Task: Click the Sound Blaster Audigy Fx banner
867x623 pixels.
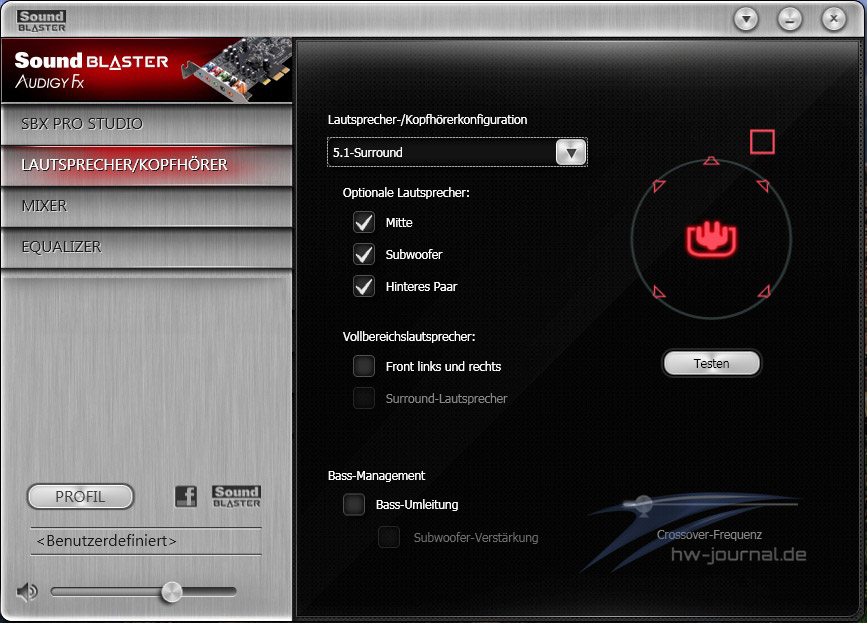Action: (x=147, y=70)
